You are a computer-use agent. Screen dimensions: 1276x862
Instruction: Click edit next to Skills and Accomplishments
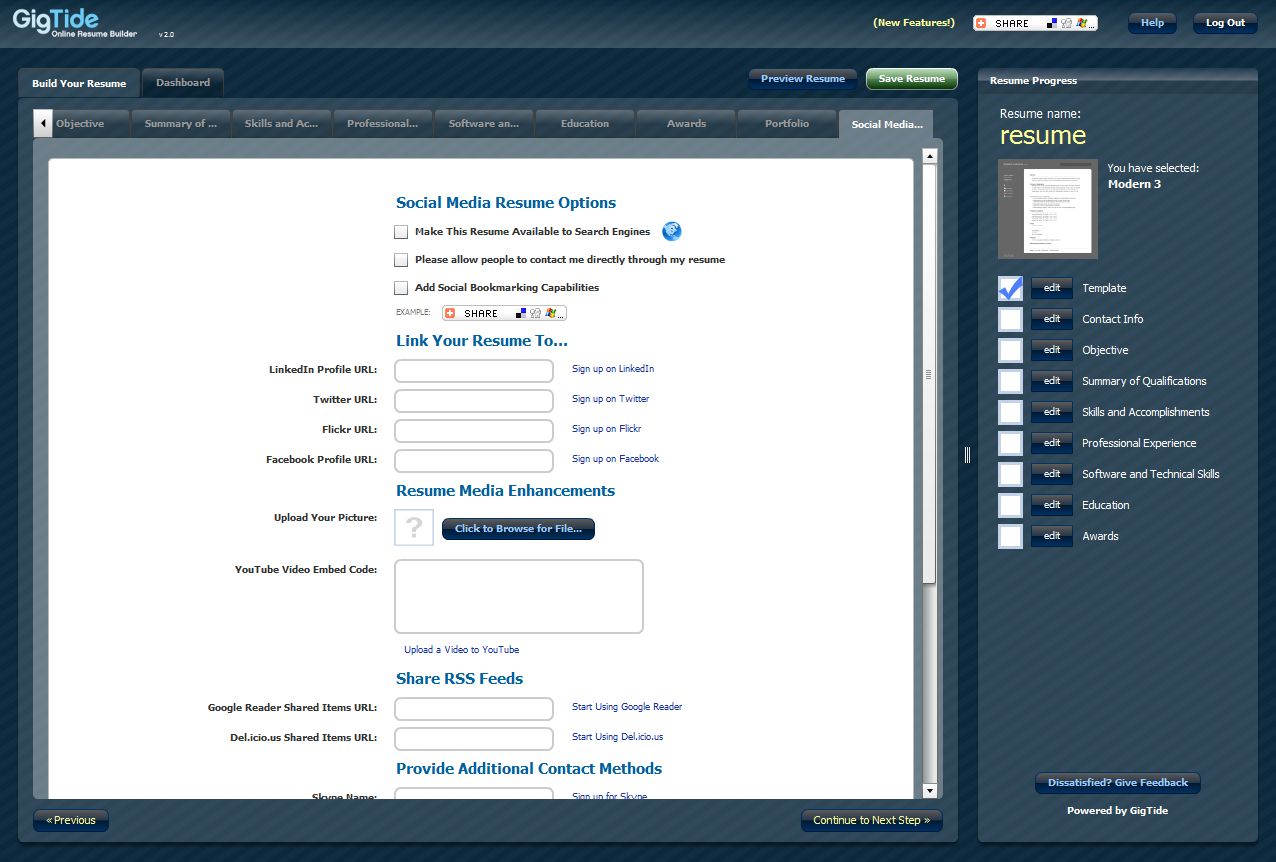(x=1052, y=412)
